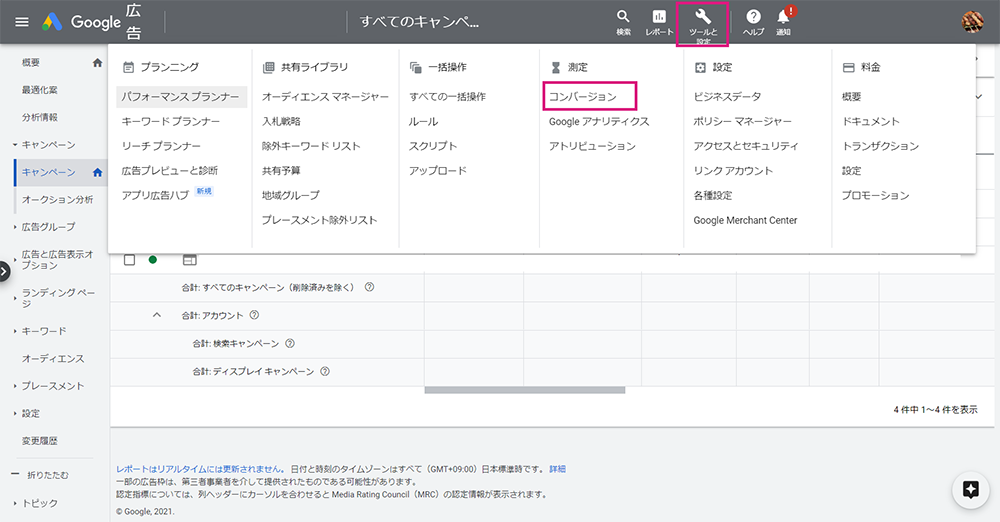
Task: Open Google Merchant Center menu item
Action: (x=746, y=220)
